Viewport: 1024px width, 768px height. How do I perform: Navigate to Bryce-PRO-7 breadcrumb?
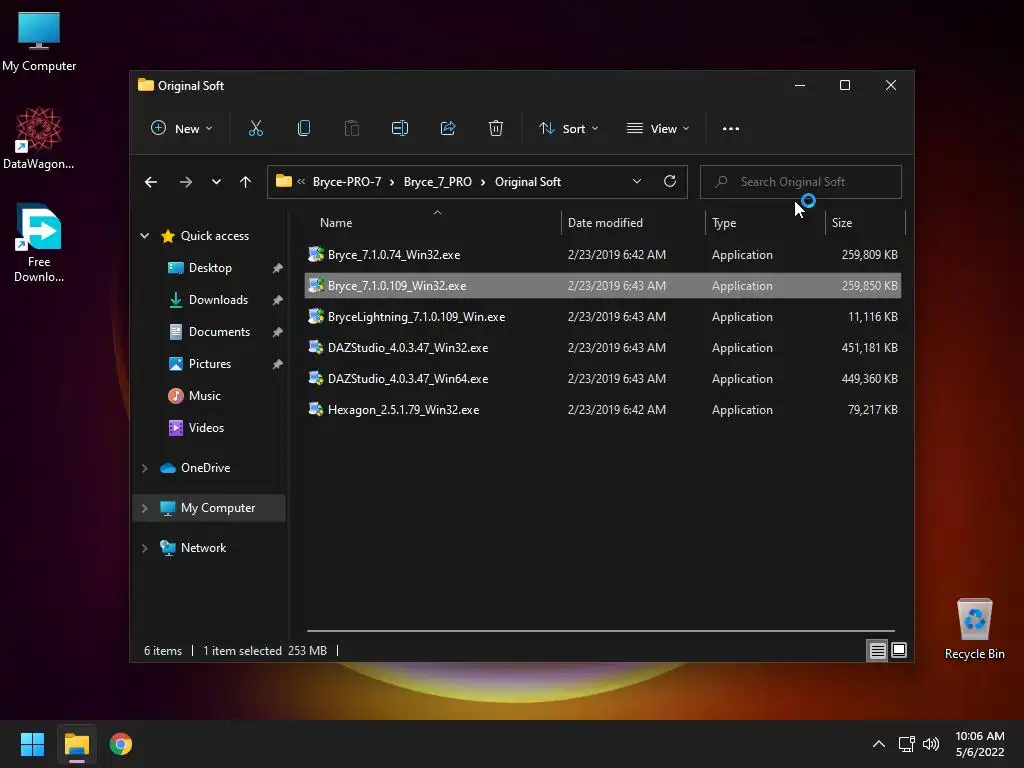pos(347,182)
